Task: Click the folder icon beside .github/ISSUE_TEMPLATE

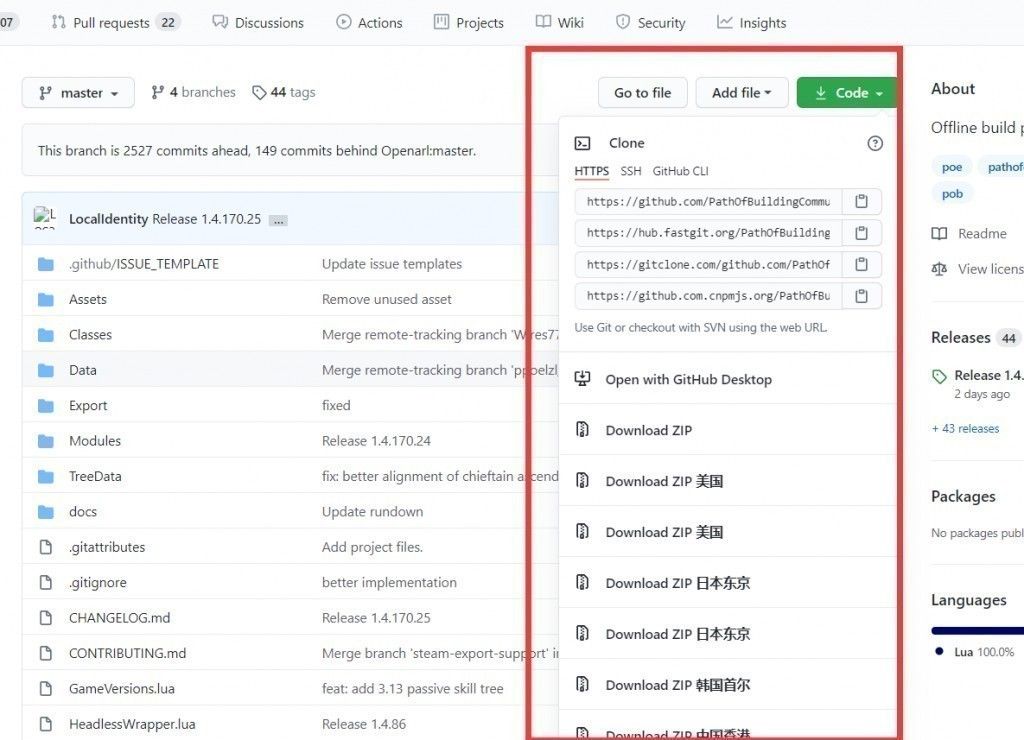Action: tap(46, 264)
